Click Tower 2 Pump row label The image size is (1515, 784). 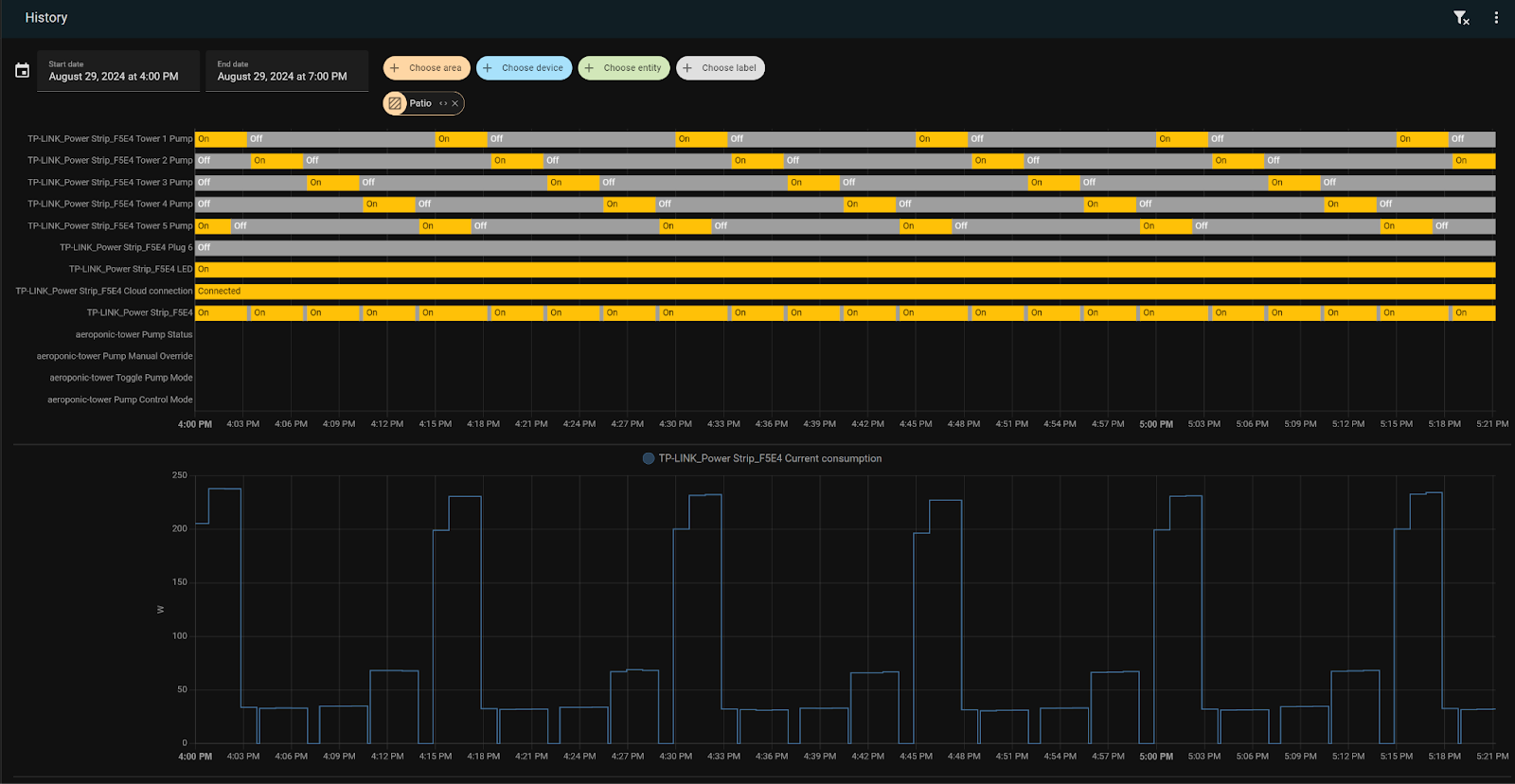(x=110, y=160)
